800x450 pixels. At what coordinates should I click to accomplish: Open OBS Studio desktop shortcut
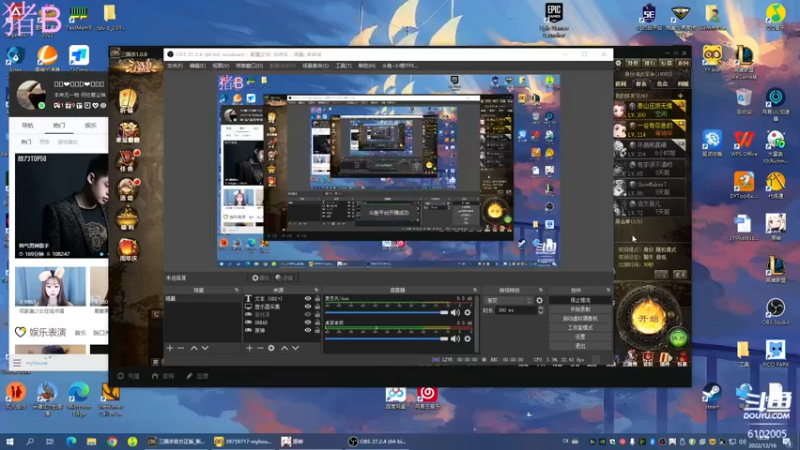coord(775,311)
